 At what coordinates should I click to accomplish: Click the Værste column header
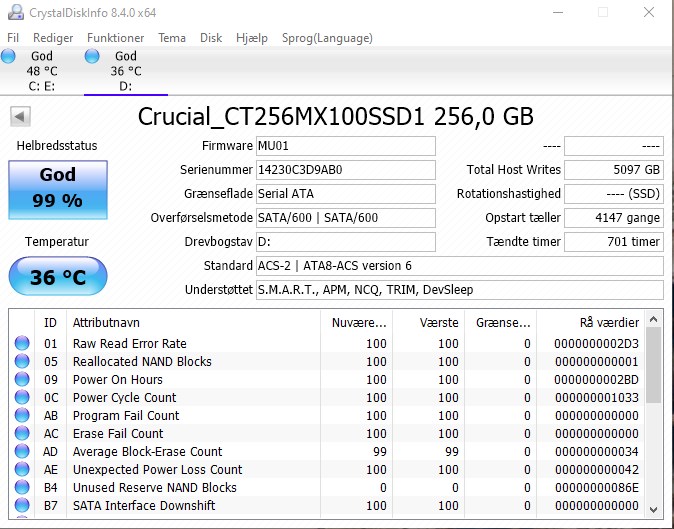coord(428,323)
